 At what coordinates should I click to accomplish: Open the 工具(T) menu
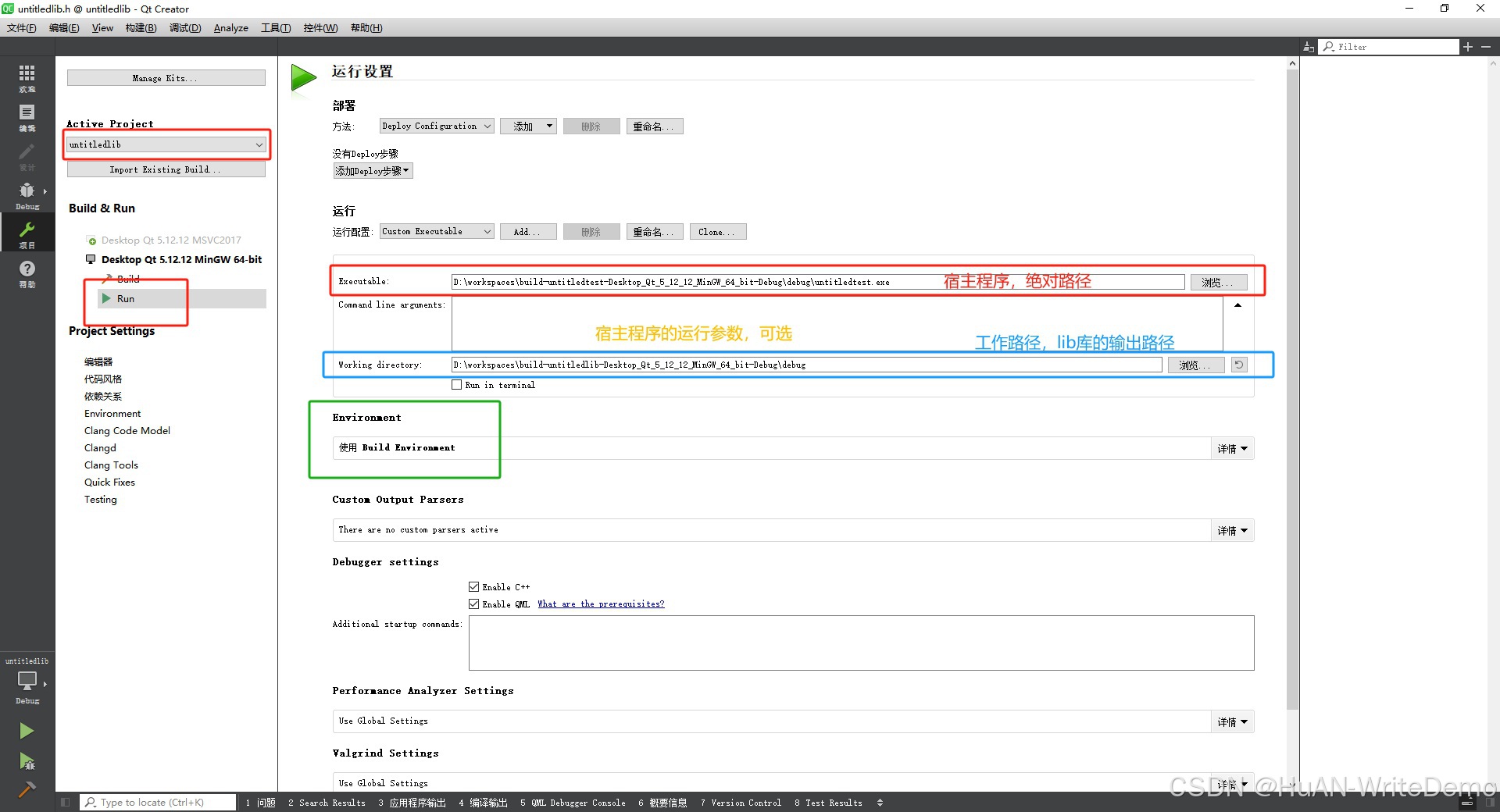(276, 28)
